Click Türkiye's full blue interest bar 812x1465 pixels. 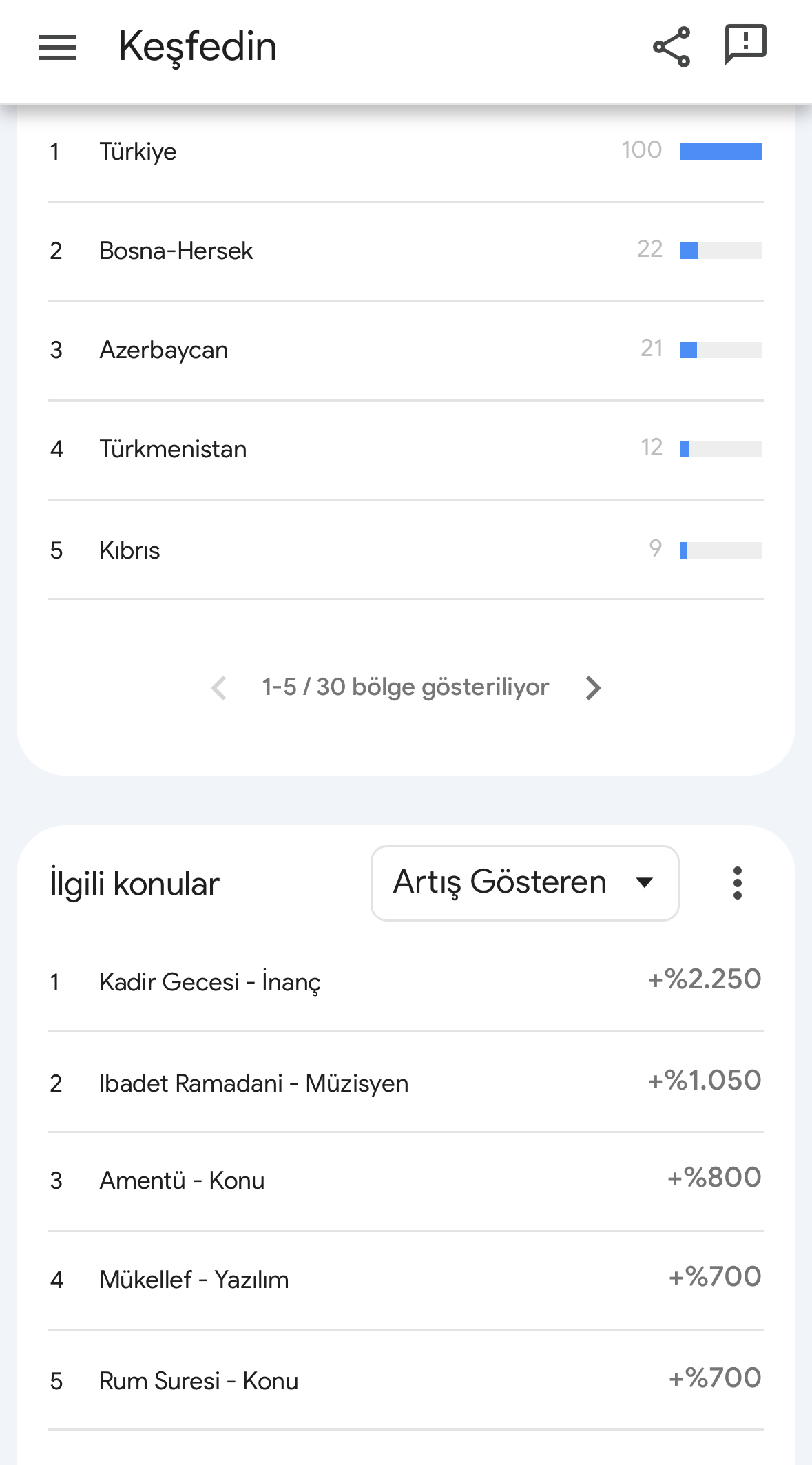(721, 152)
